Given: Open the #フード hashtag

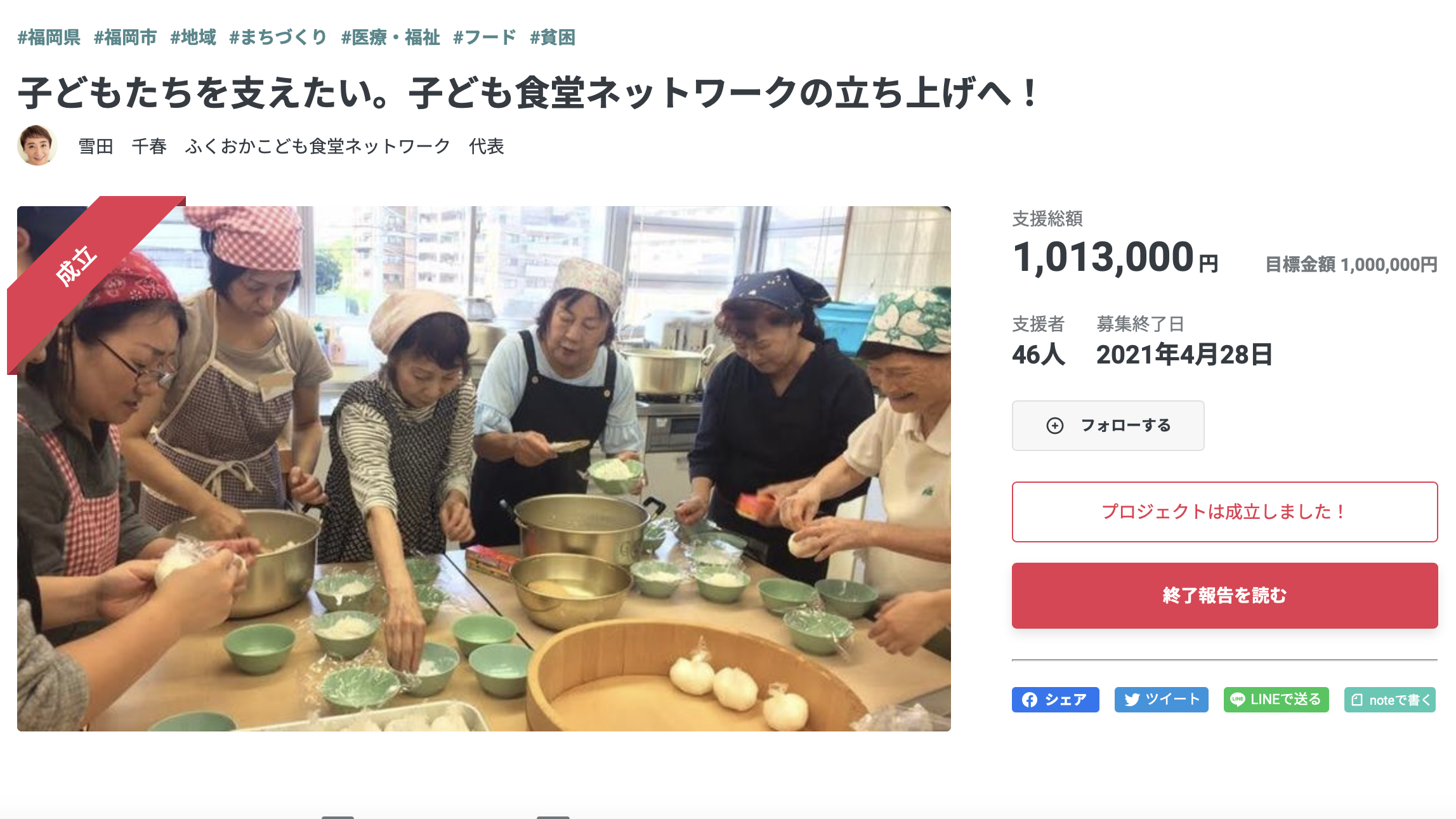Looking at the screenshot, I should pos(485,37).
